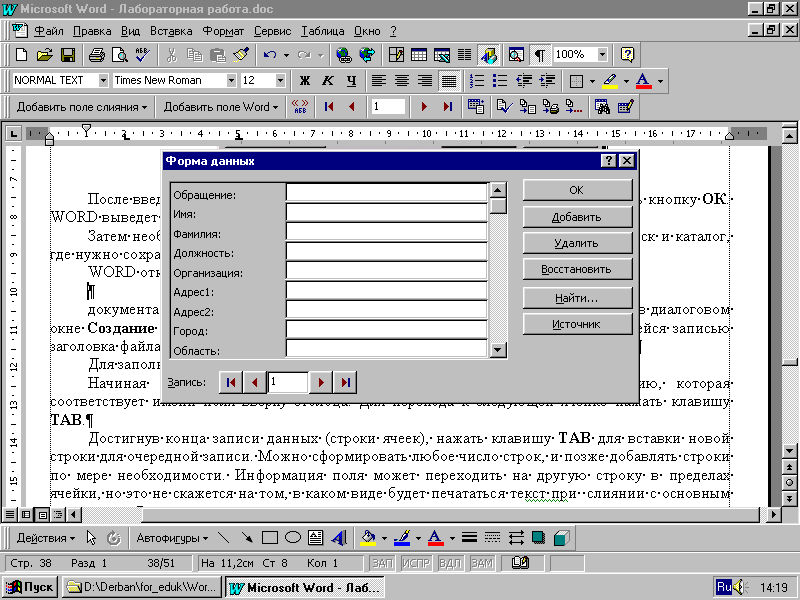Image resolution: width=800 pixels, height=600 pixels.
Task: Toggle bold formatting (Ж)
Action: click(x=305, y=81)
